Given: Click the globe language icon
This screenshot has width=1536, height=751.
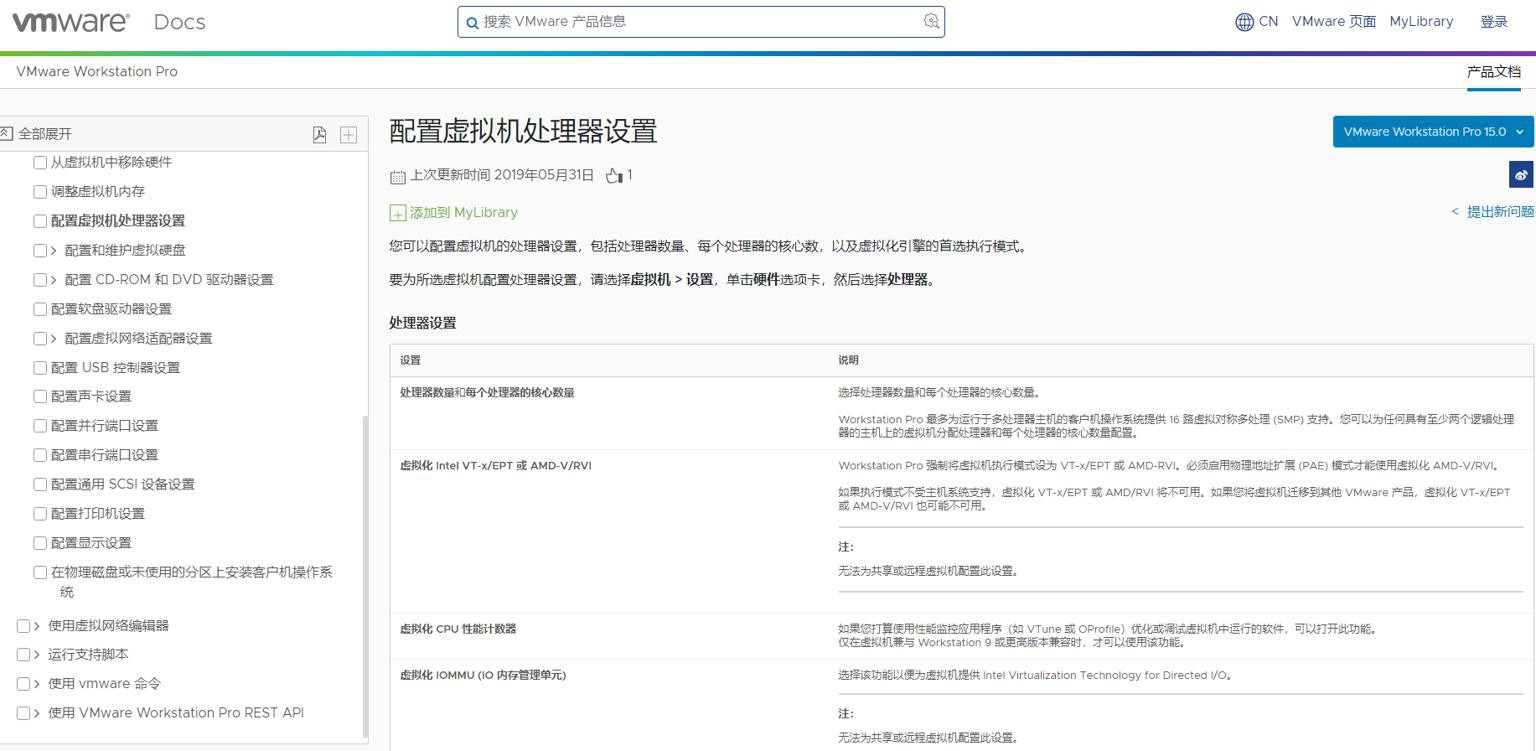Looking at the screenshot, I should [x=1244, y=22].
